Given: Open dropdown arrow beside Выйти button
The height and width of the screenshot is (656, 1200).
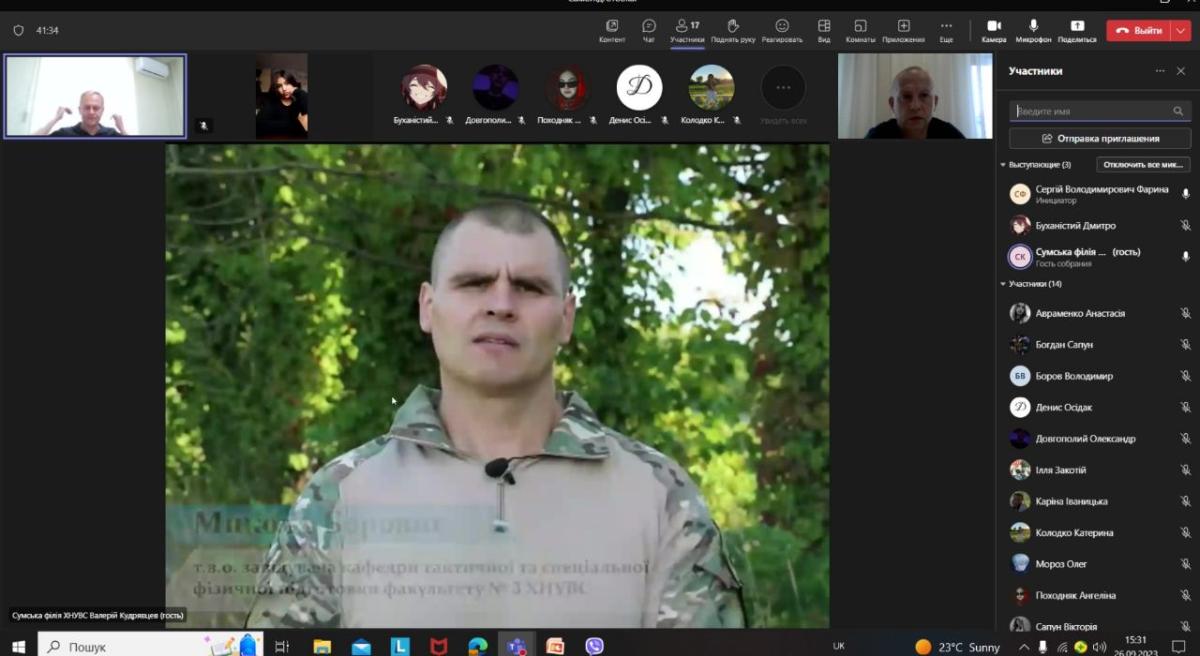Looking at the screenshot, I should (x=1180, y=30).
